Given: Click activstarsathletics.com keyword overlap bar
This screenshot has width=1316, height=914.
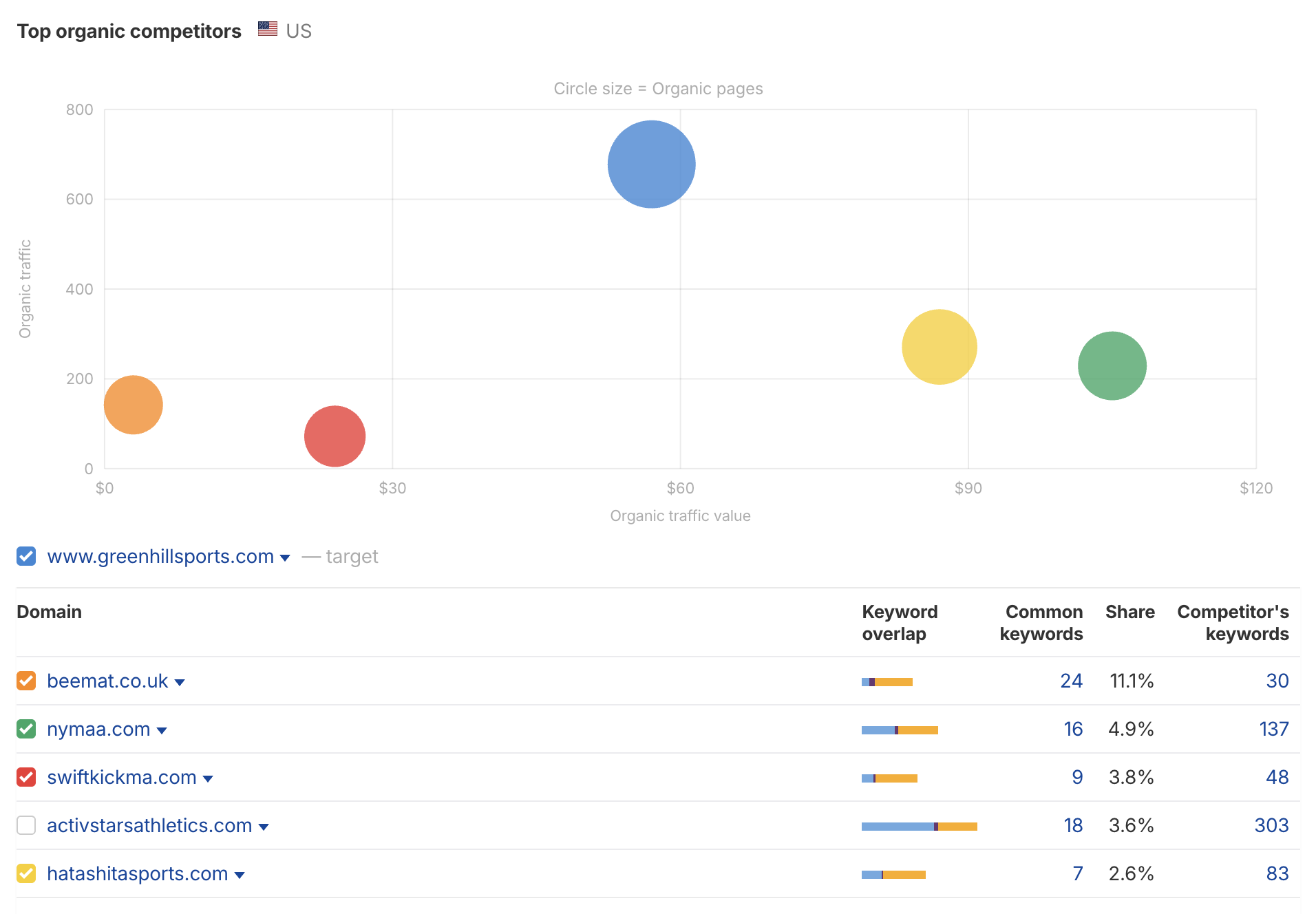Looking at the screenshot, I should point(920,827).
